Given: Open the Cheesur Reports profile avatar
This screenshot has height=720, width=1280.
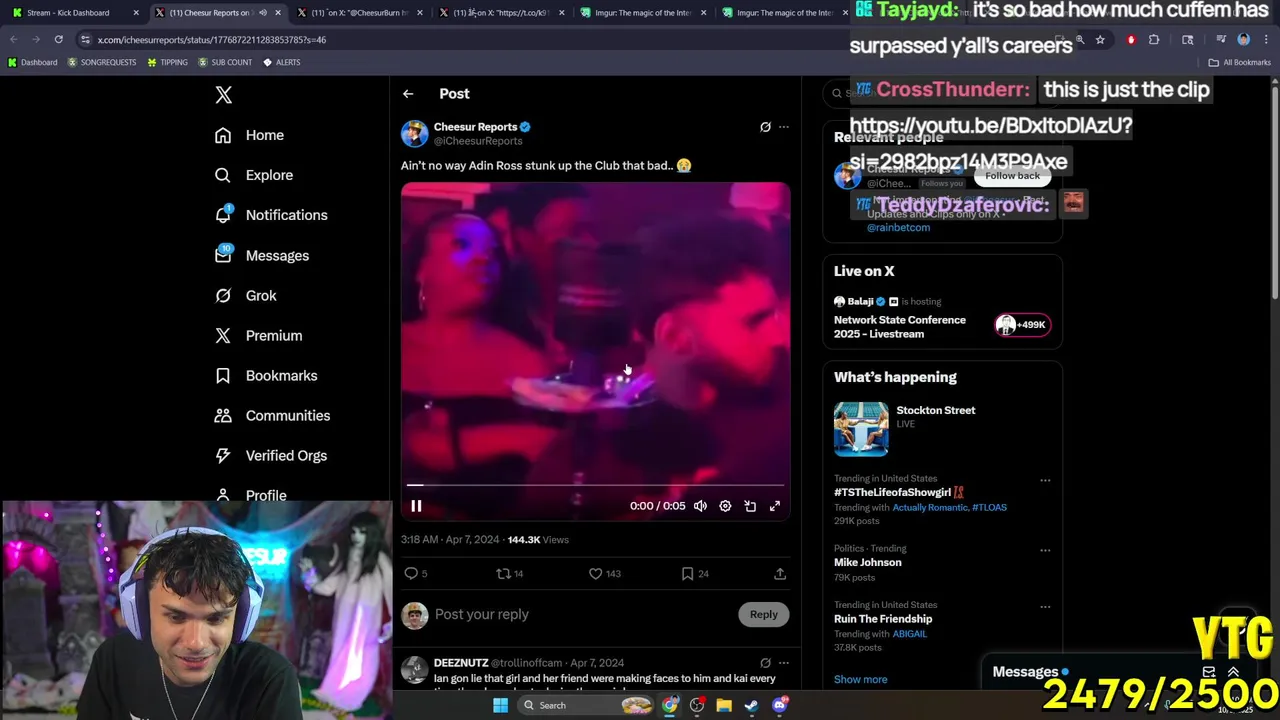Looking at the screenshot, I should point(414,134).
